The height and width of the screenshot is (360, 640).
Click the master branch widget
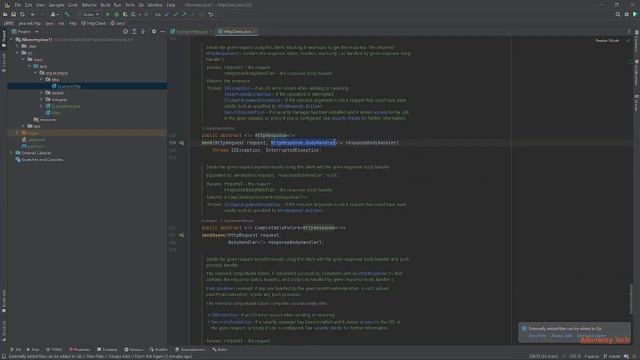click(612, 356)
